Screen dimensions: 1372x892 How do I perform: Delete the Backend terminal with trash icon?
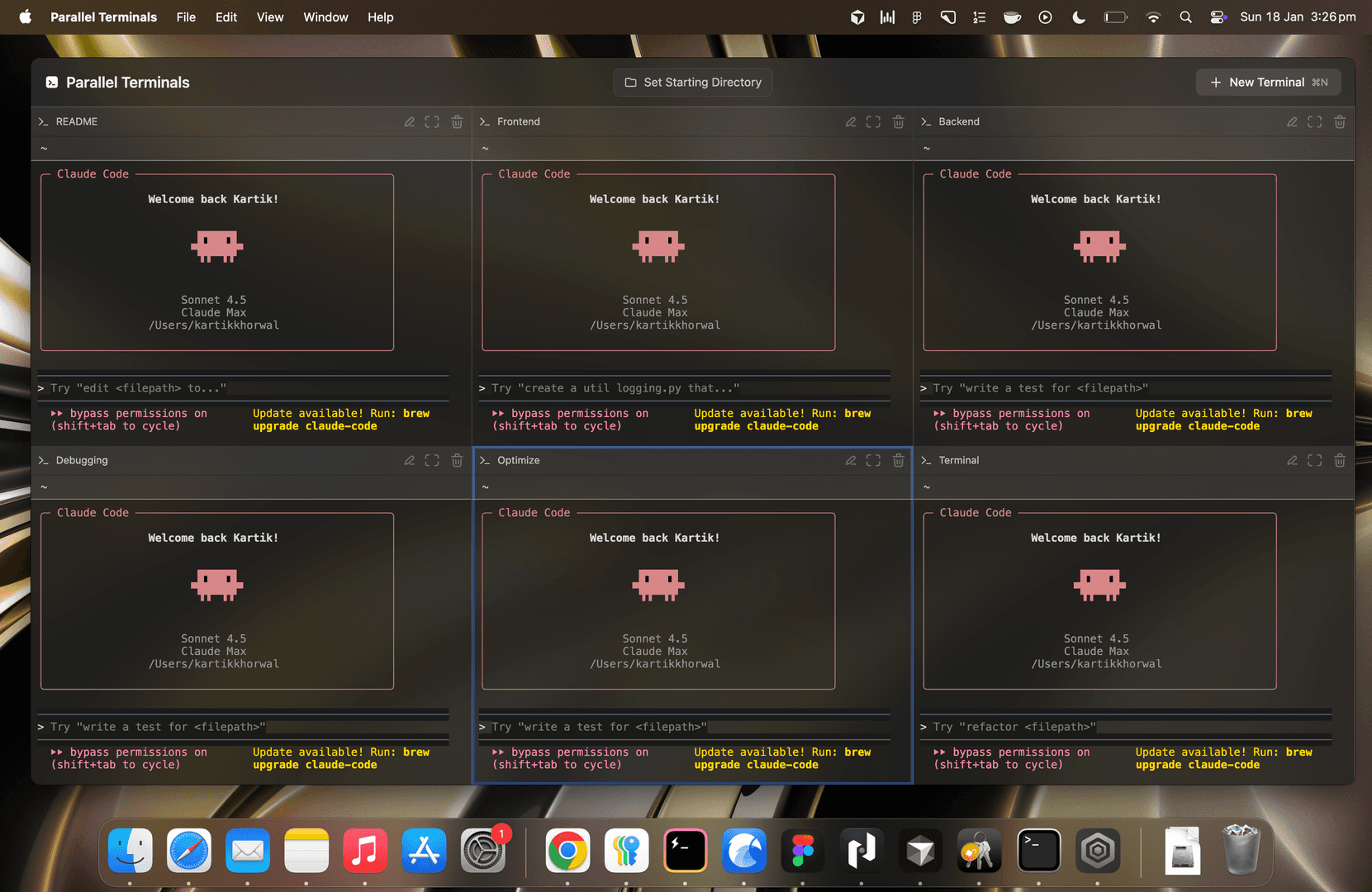(x=1339, y=122)
